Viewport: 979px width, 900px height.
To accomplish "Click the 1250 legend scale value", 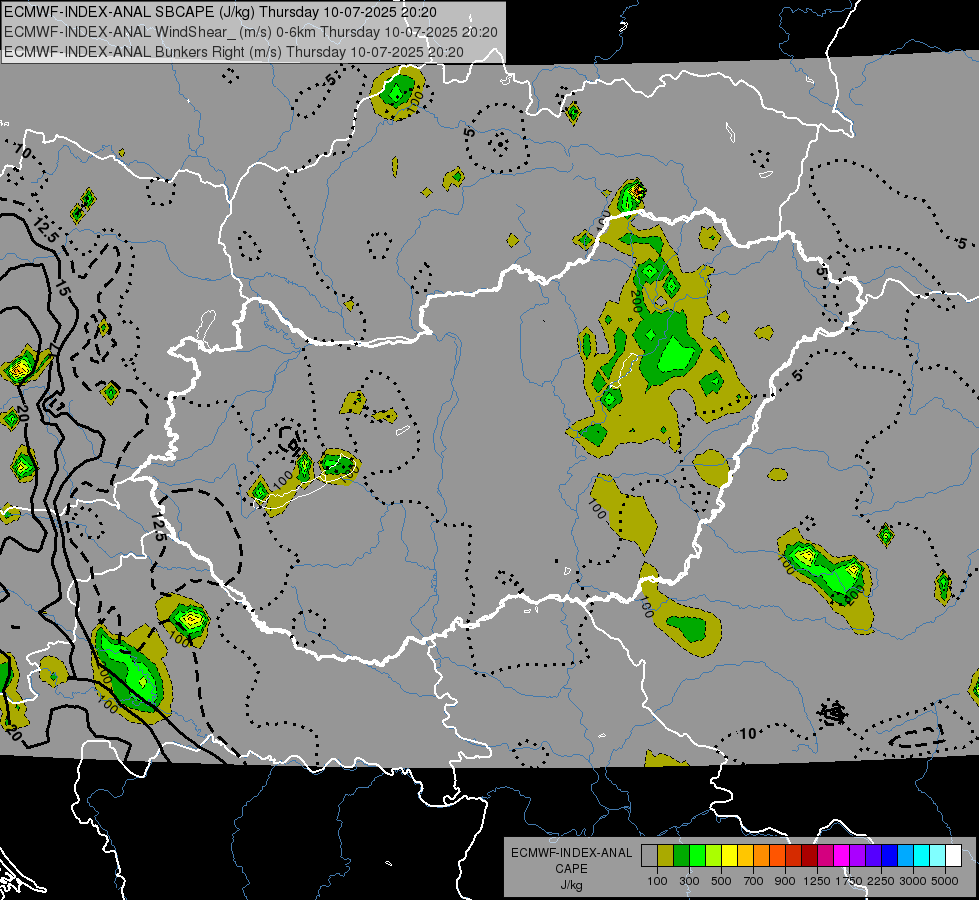I will point(817,881).
